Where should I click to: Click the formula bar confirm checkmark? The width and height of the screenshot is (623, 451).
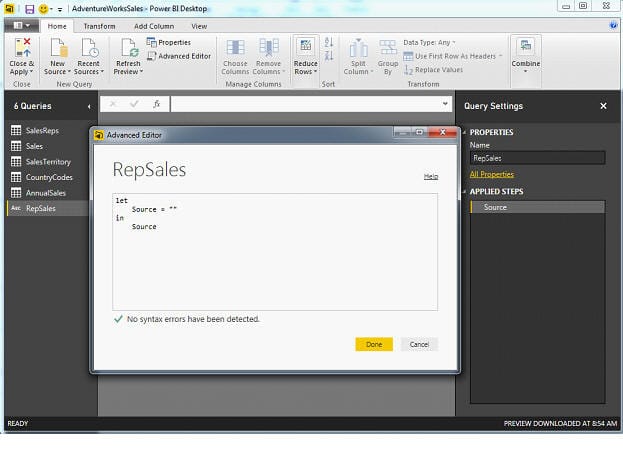pyautogui.click(x=134, y=104)
